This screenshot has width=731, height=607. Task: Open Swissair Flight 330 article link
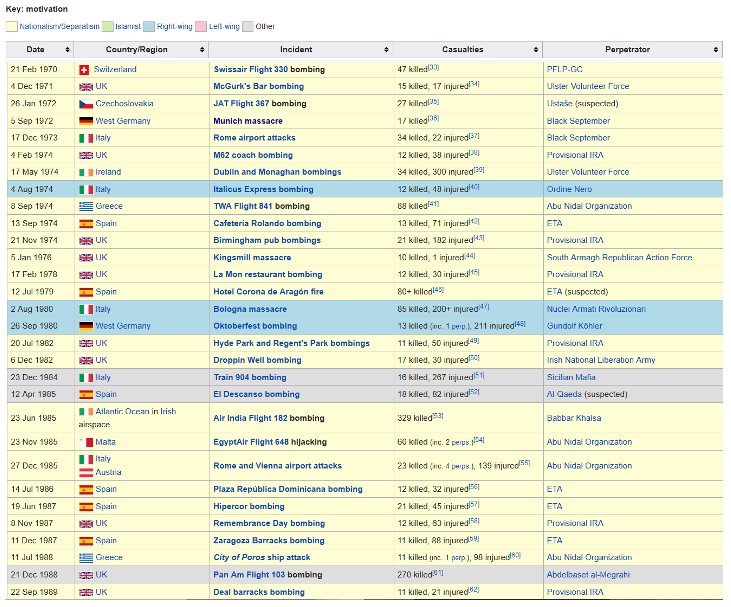251,69
